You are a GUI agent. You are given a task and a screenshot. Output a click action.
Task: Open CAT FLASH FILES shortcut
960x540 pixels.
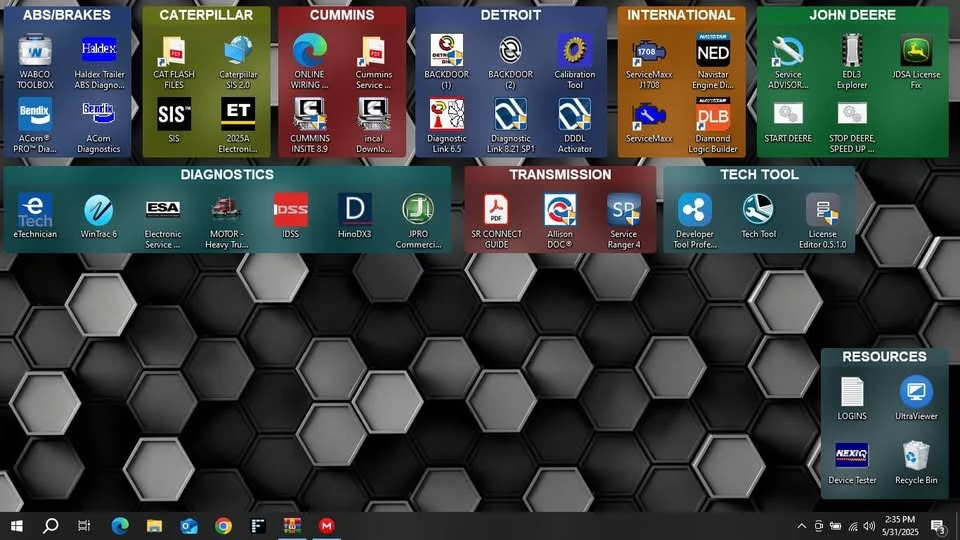tap(174, 62)
